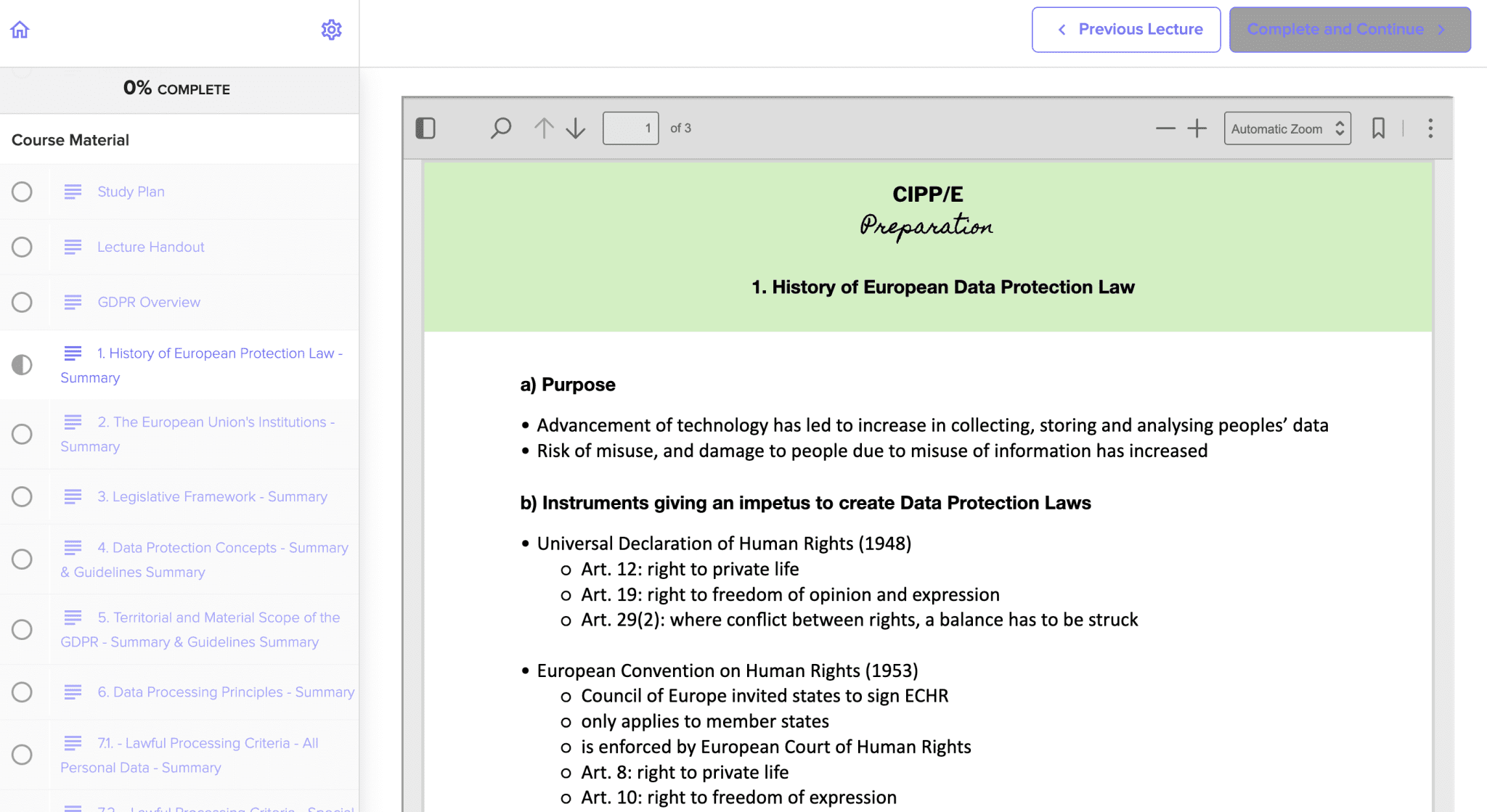
Task: Click 'Art. 12: right to private life' line
Action: coord(690,569)
